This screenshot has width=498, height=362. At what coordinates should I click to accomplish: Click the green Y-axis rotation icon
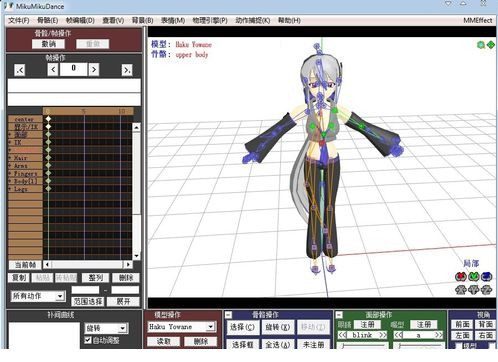(474, 276)
